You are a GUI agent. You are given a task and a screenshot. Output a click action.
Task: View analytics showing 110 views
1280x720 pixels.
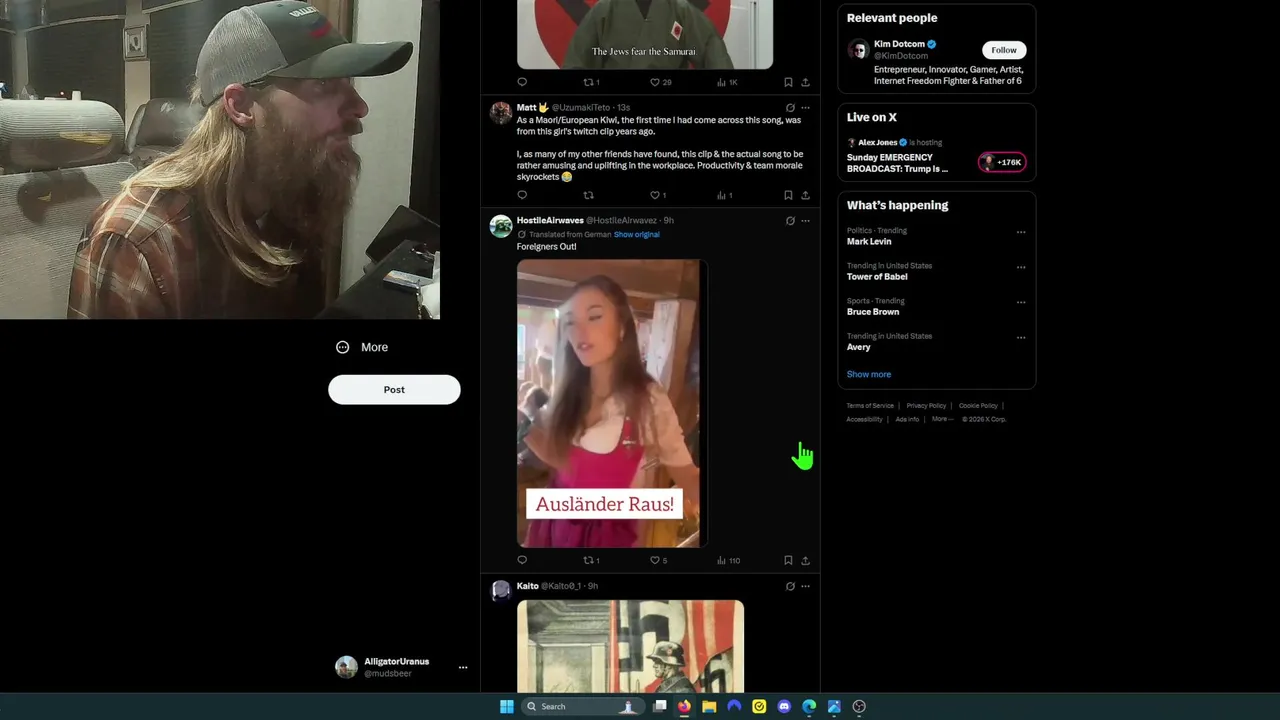[728, 560]
